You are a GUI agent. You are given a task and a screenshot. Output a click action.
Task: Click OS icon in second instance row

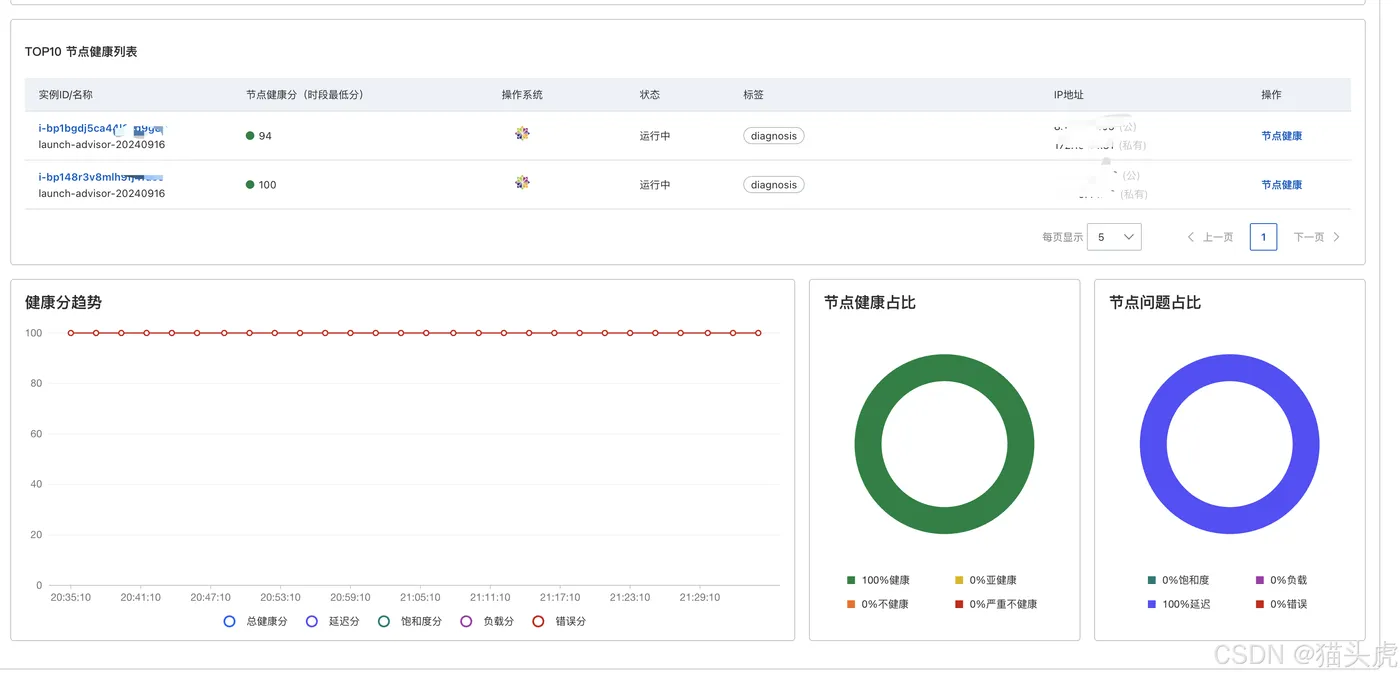[x=522, y=182]
